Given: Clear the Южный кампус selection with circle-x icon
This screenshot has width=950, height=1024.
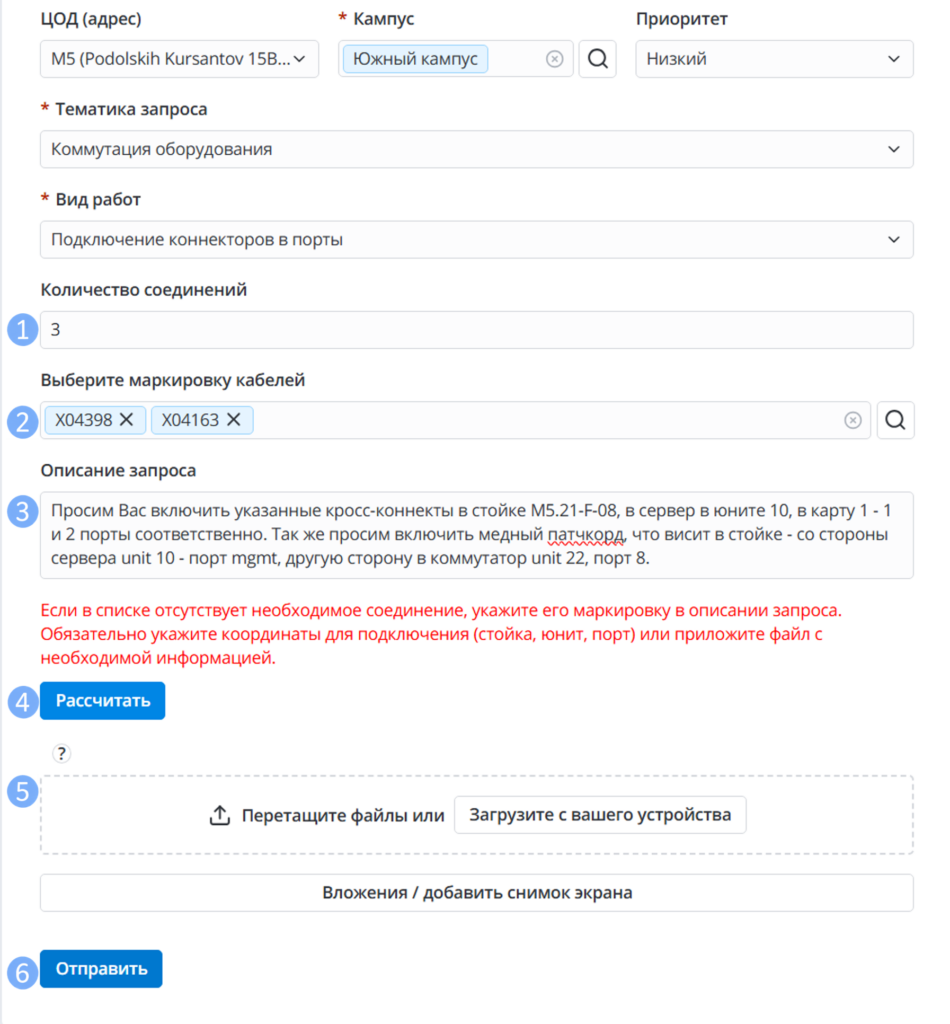Looking at the screenshot, I should [x=554, y=59].
